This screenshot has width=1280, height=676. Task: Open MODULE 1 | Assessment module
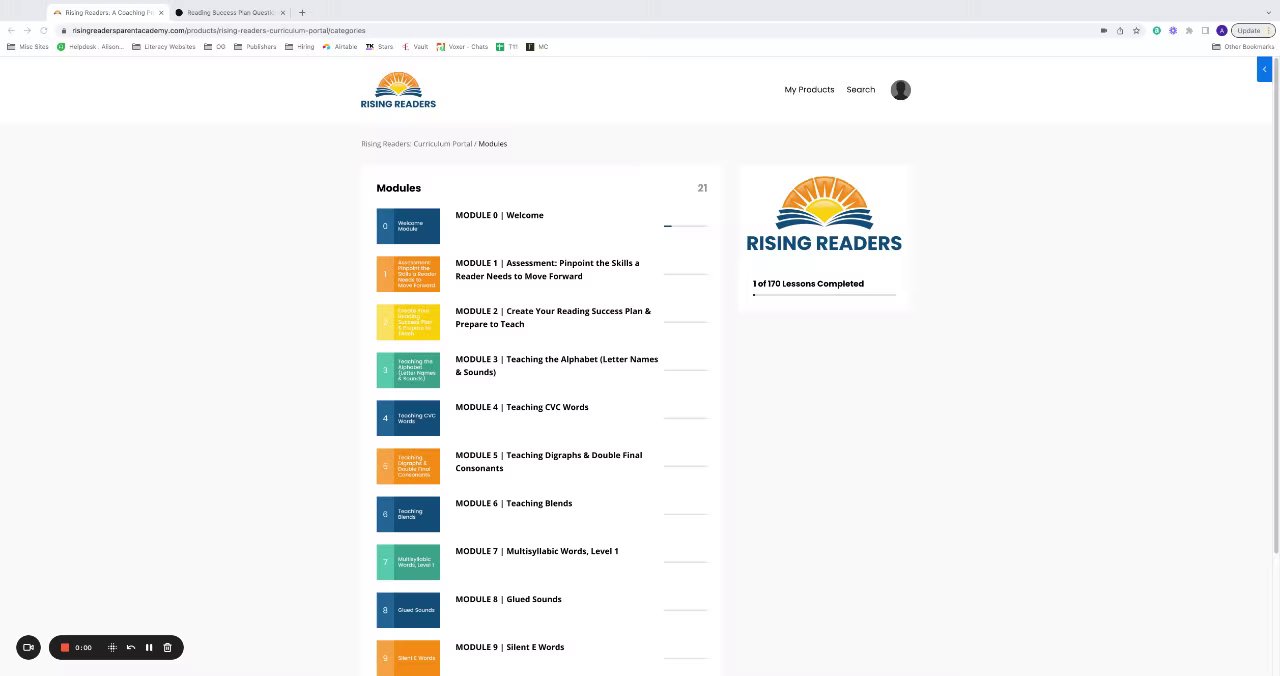click(547, 270)
